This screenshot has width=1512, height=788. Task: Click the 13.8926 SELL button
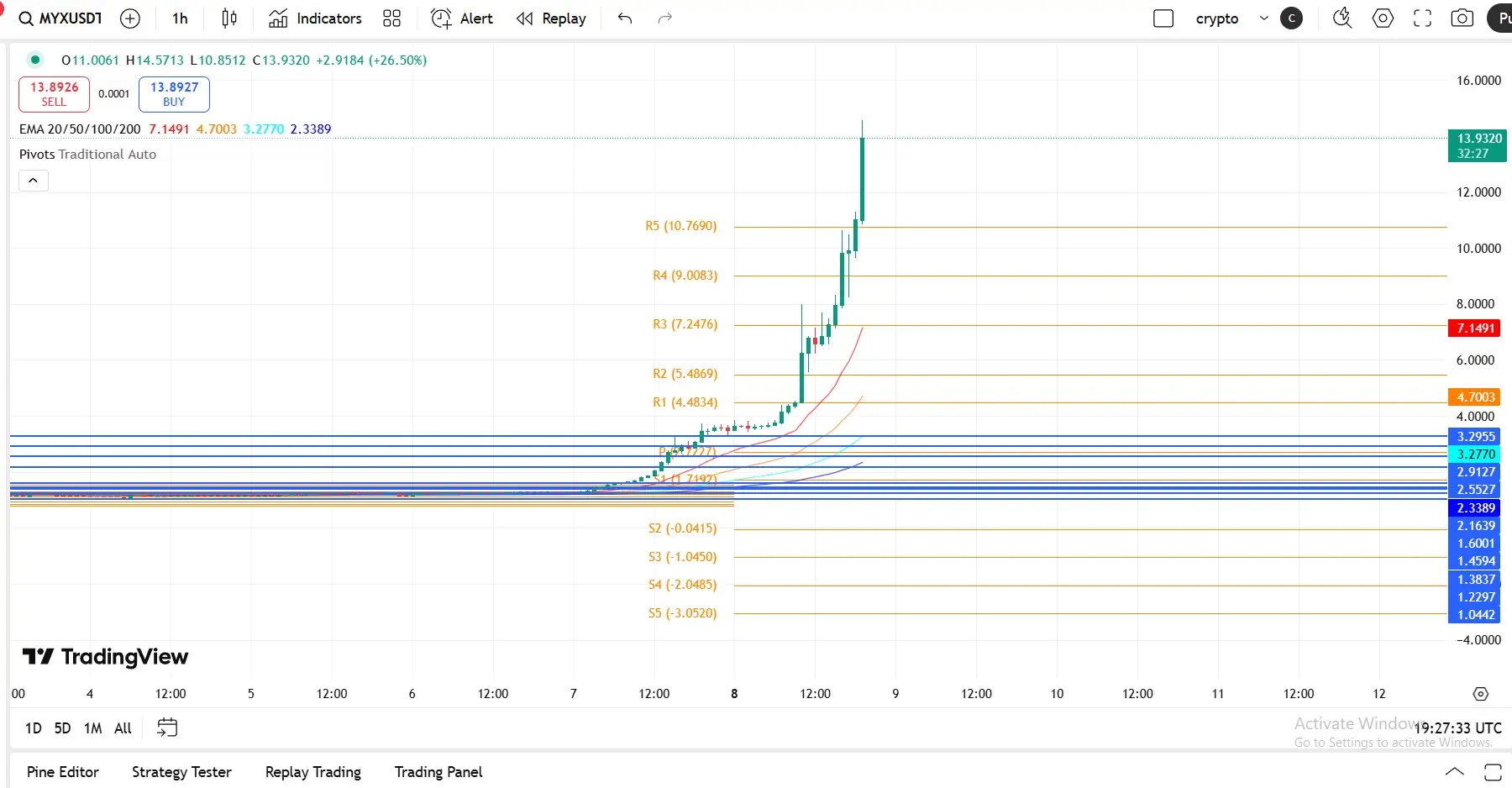click(54, 94)
